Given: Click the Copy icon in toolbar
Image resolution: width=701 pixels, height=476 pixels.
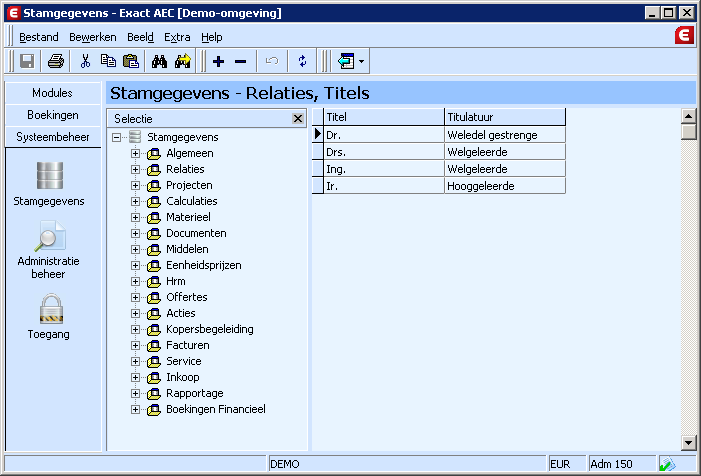Looking at the screenshot, I should [108, 61].
